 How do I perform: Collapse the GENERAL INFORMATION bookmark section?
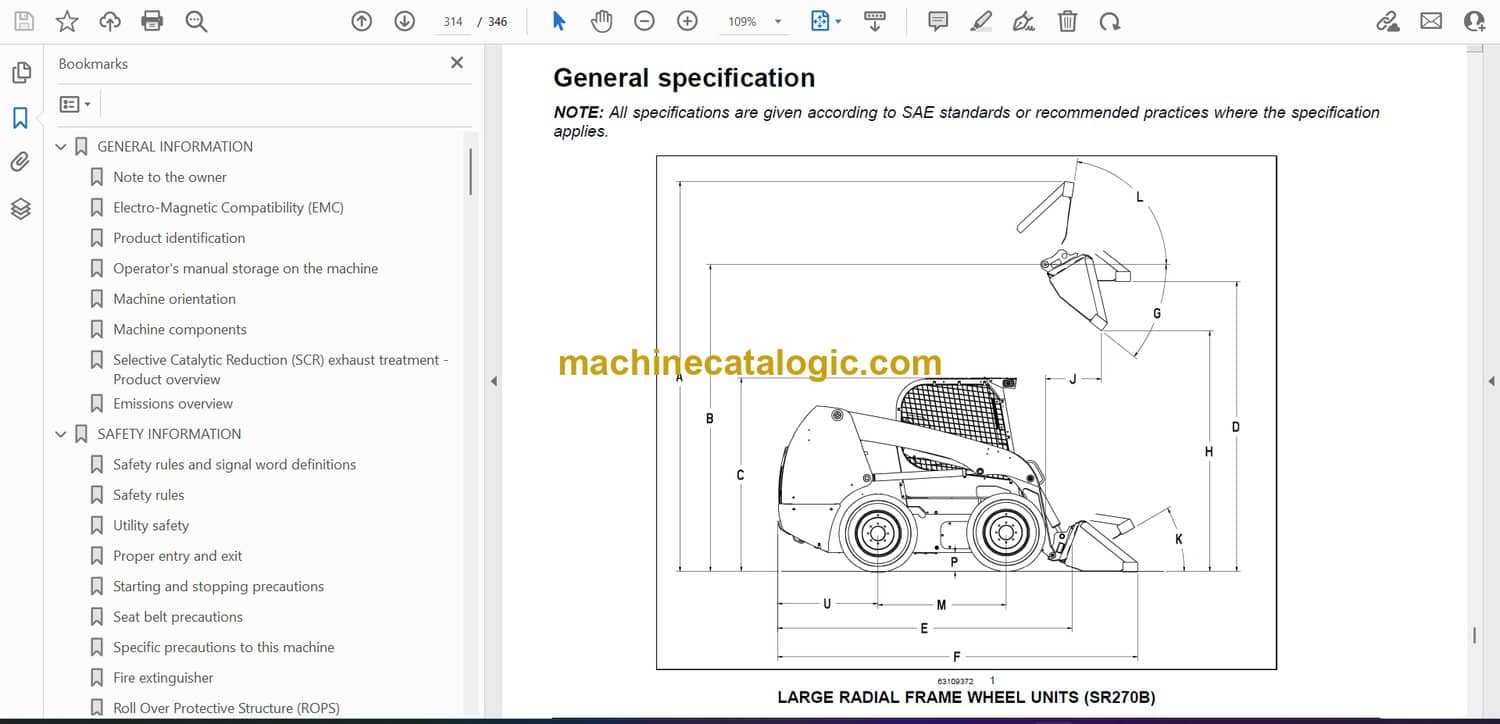pos(61,147)
